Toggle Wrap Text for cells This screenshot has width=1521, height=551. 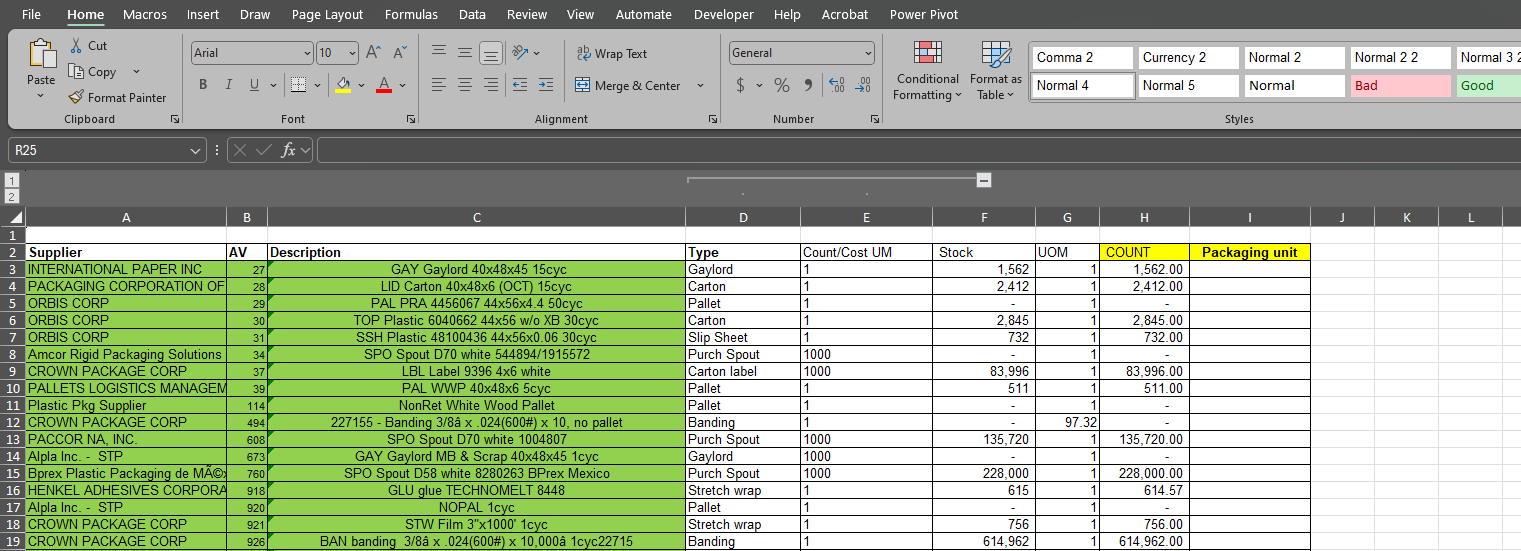coord(612,54)
